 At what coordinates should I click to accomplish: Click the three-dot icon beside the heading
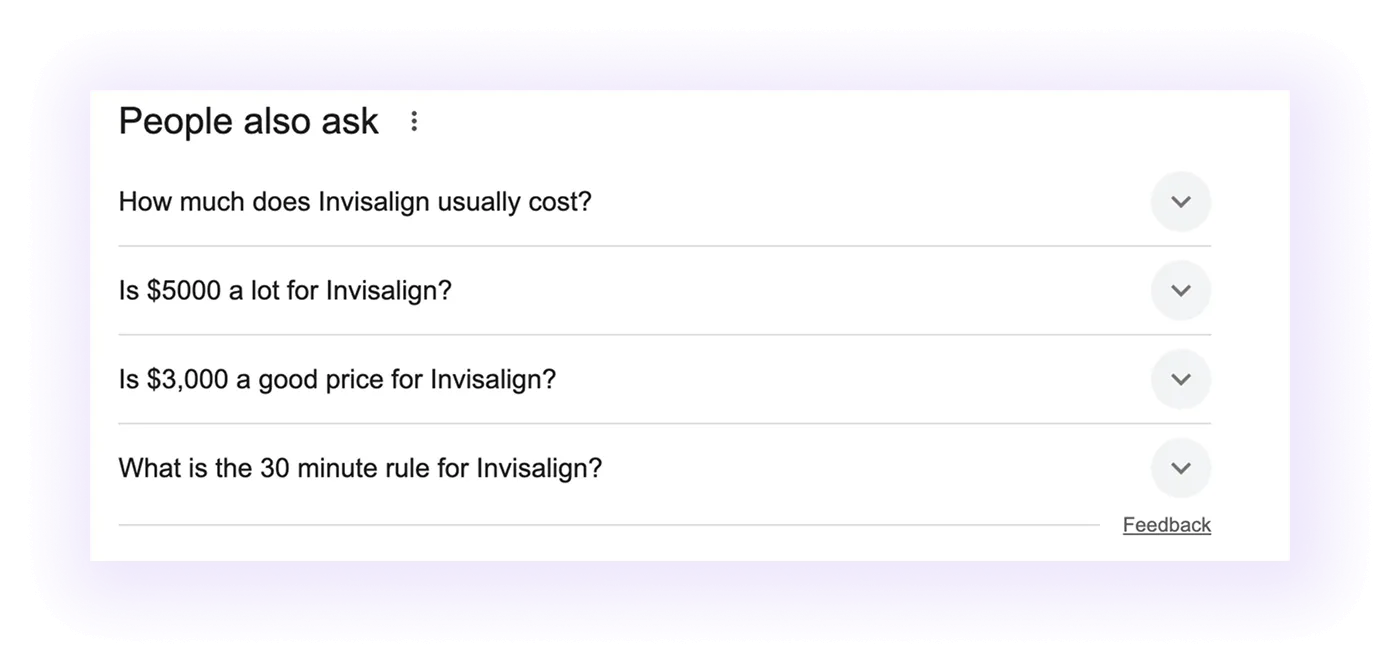(x=414, y=121)
